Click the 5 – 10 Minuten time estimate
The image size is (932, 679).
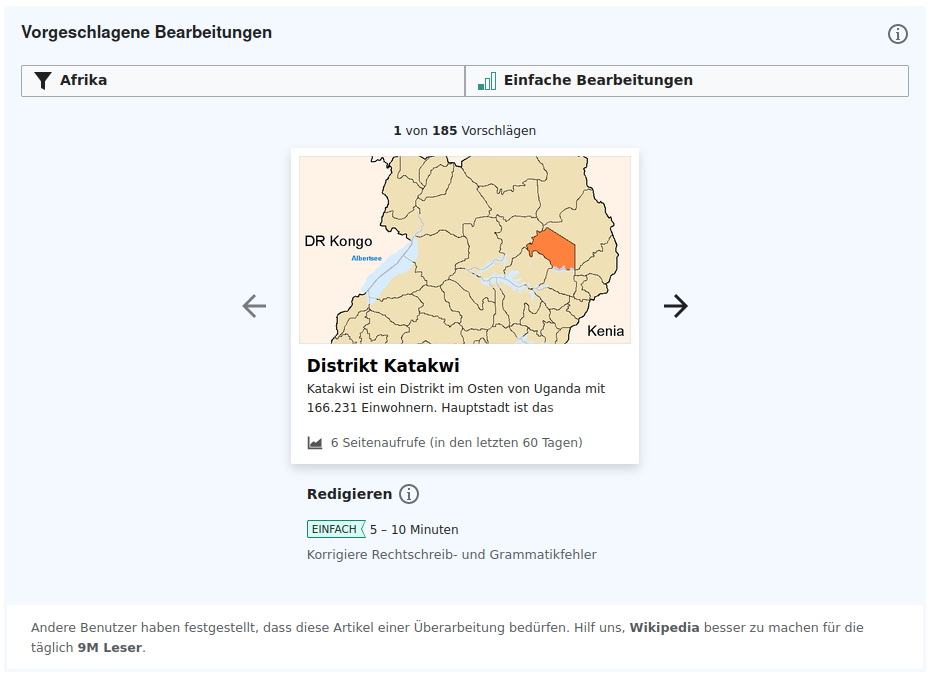pyautogui.click(x=414, y=530)
